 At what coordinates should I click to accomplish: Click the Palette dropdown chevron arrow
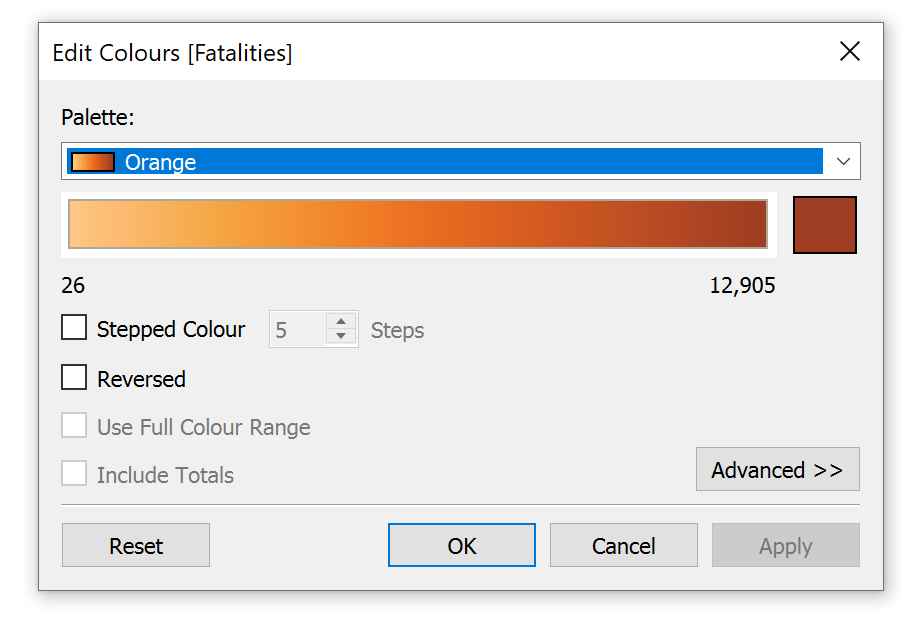pos(843,162)
